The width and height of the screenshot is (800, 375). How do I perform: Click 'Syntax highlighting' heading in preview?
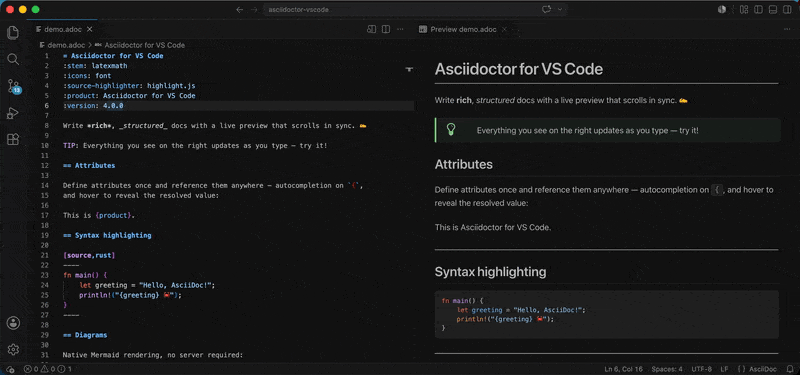pyautogui.click(x=490, y=272)
